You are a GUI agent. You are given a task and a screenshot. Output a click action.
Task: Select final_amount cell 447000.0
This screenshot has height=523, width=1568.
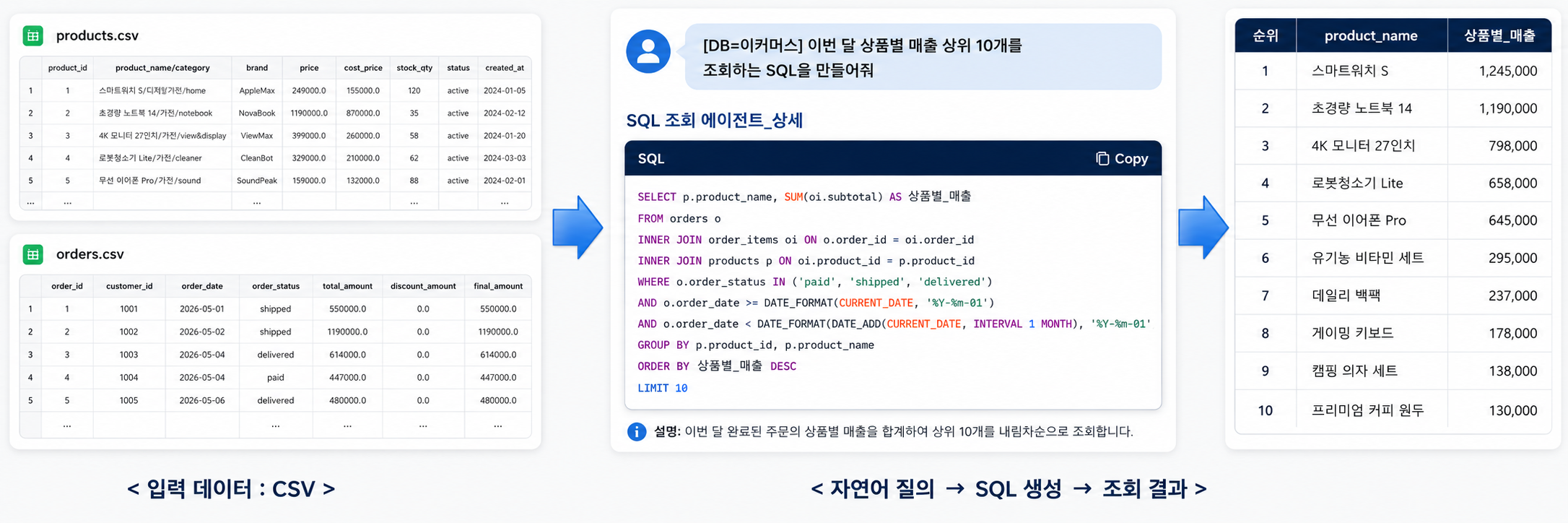[x=498, y=378]
